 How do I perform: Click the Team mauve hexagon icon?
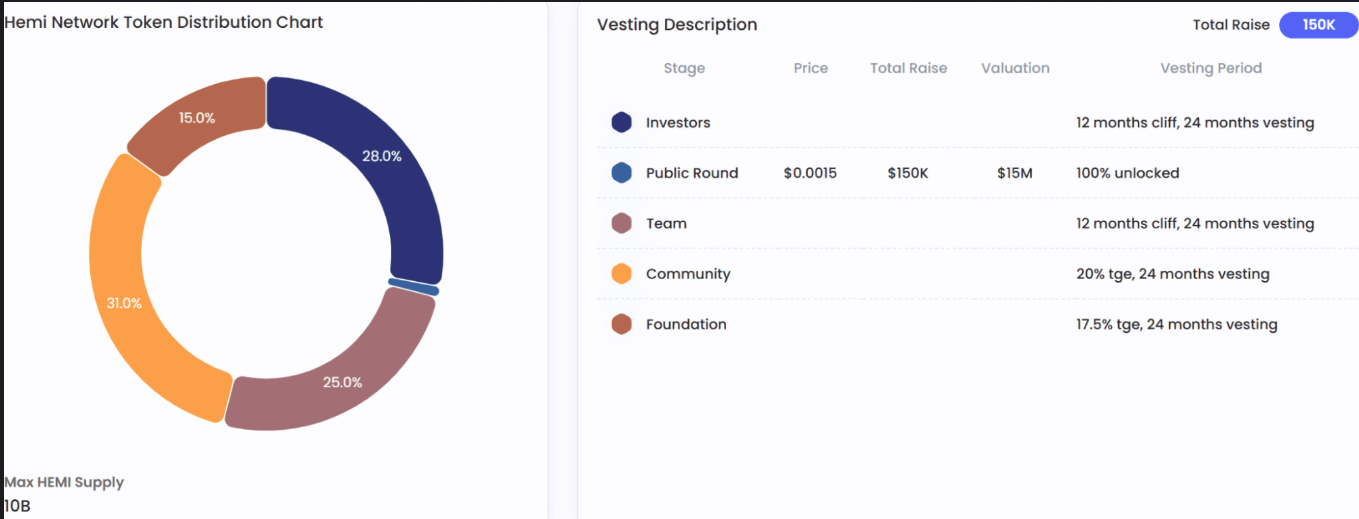pyautogui.click(x=621, y=223)
